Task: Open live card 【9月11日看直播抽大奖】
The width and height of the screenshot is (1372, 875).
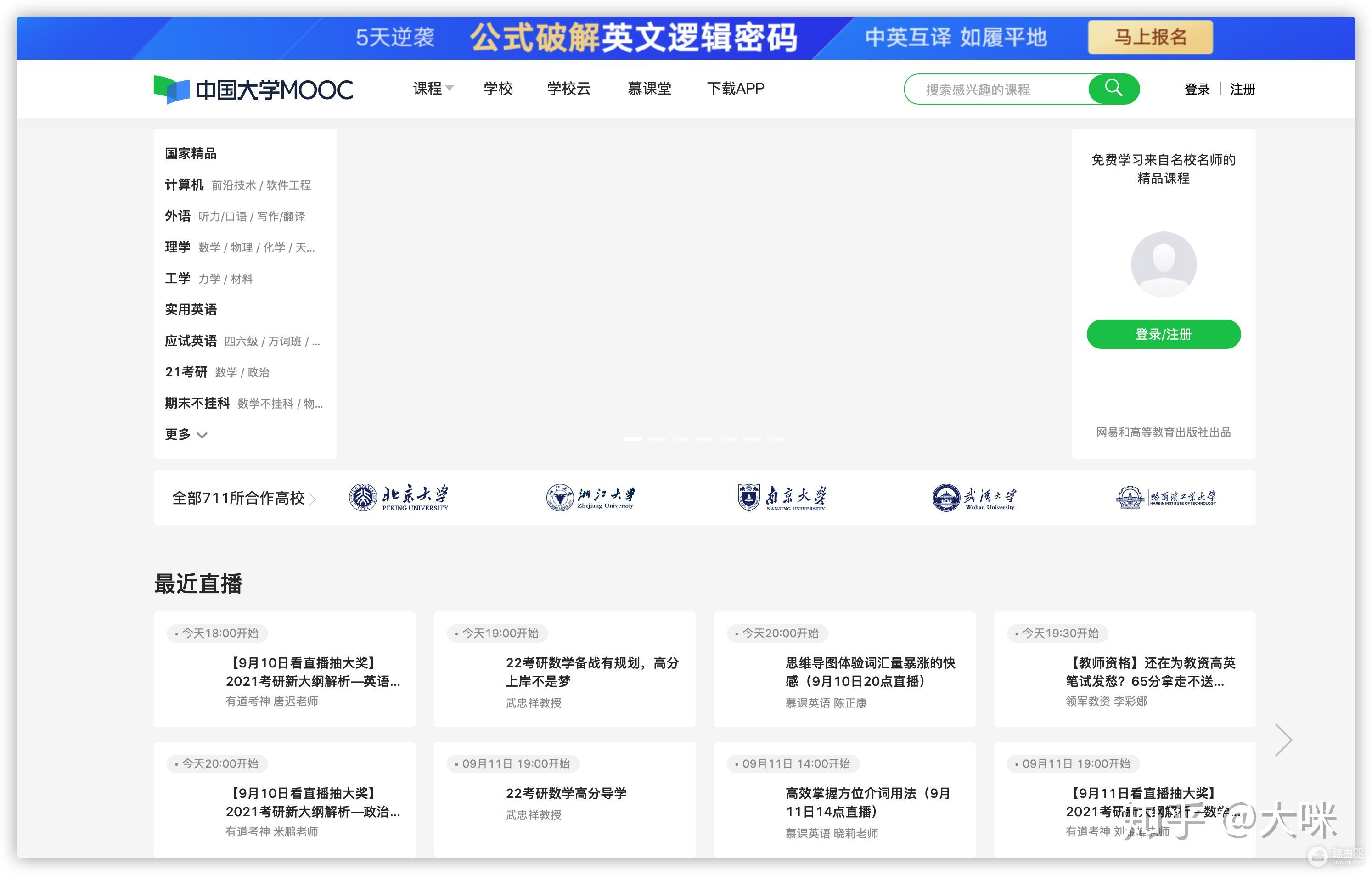Action: [x=1125, y=800]
